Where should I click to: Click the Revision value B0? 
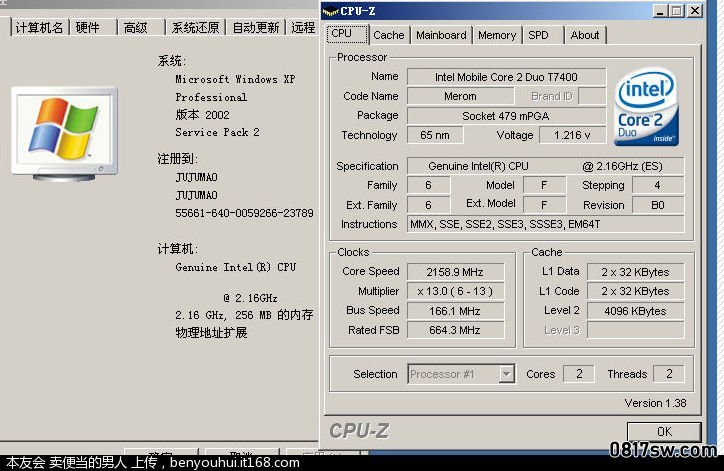coord(658,205)
